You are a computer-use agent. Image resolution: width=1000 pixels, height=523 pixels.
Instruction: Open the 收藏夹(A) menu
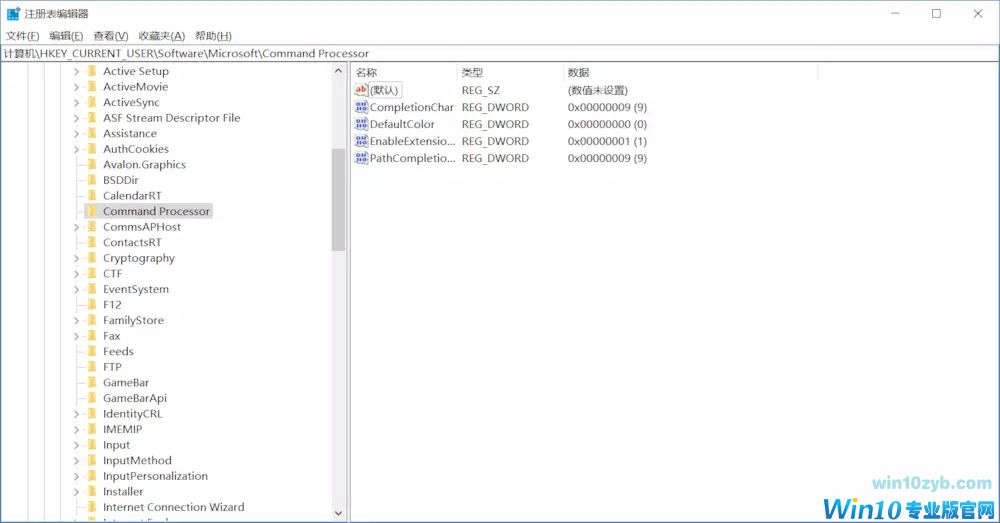161,36
